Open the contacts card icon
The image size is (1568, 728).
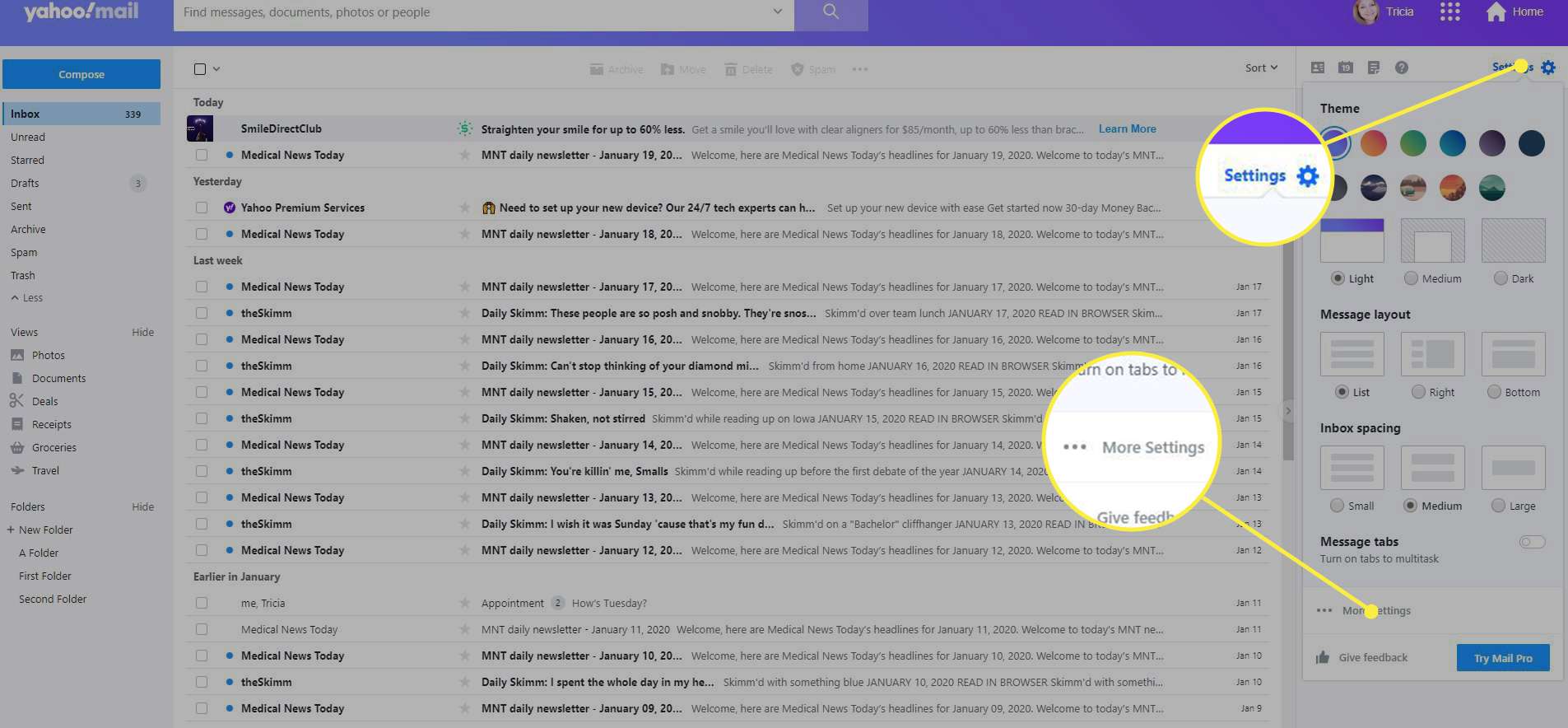click(x=1318, y=68)
